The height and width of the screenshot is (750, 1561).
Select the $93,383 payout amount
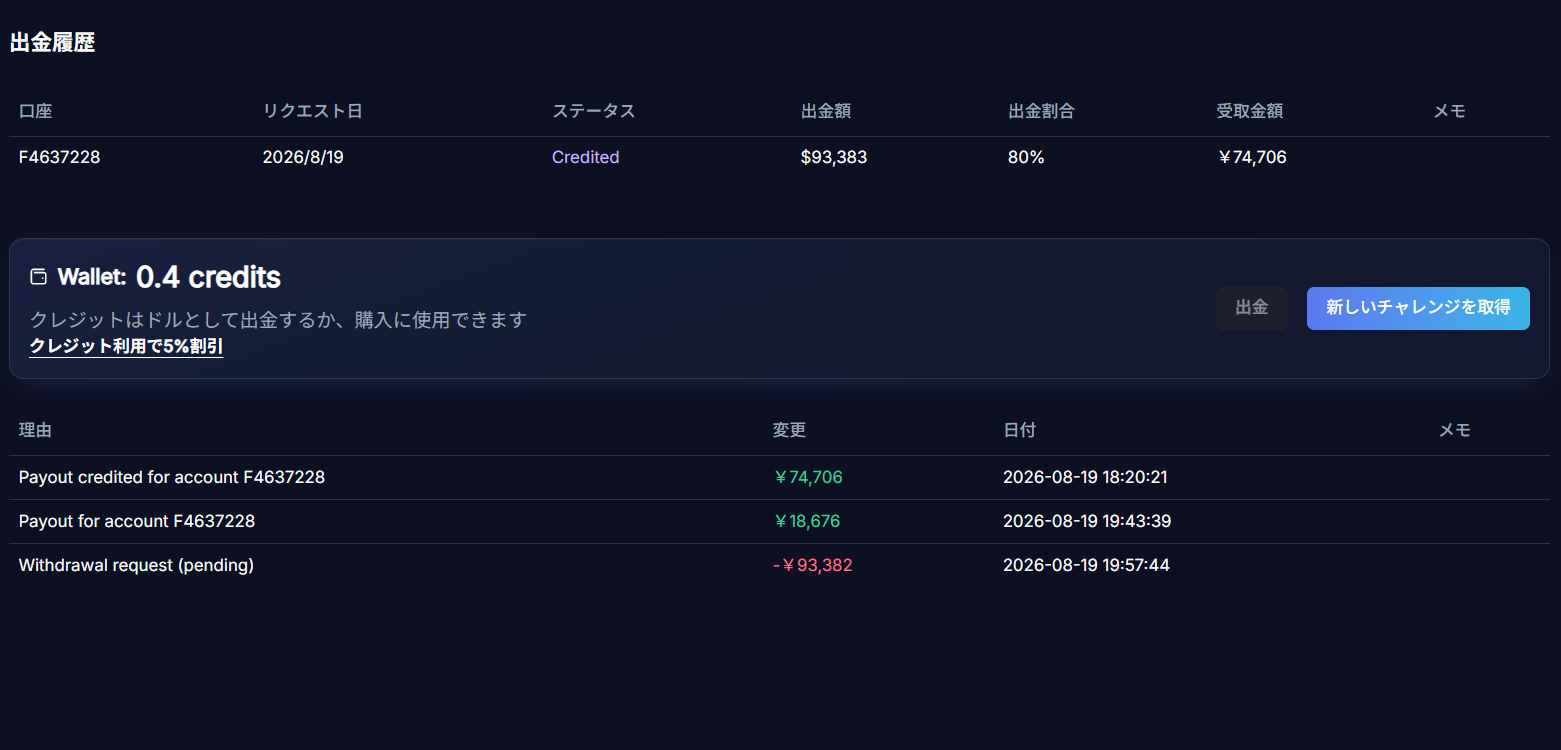pyautogui.click(x=834, y=157)
